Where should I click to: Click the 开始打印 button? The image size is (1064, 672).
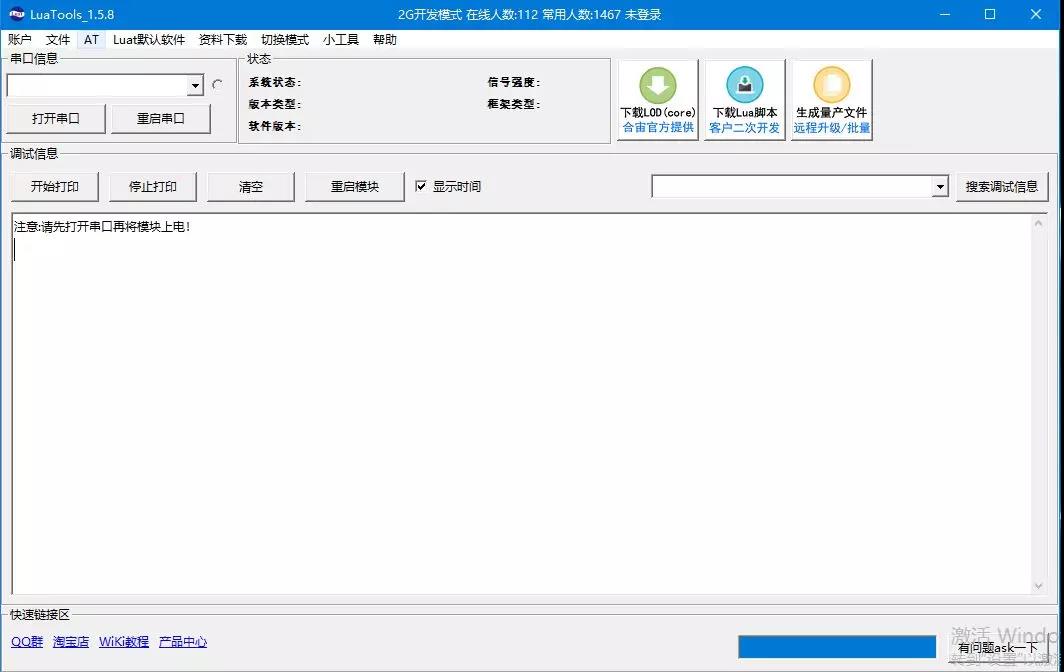[55, 187]
